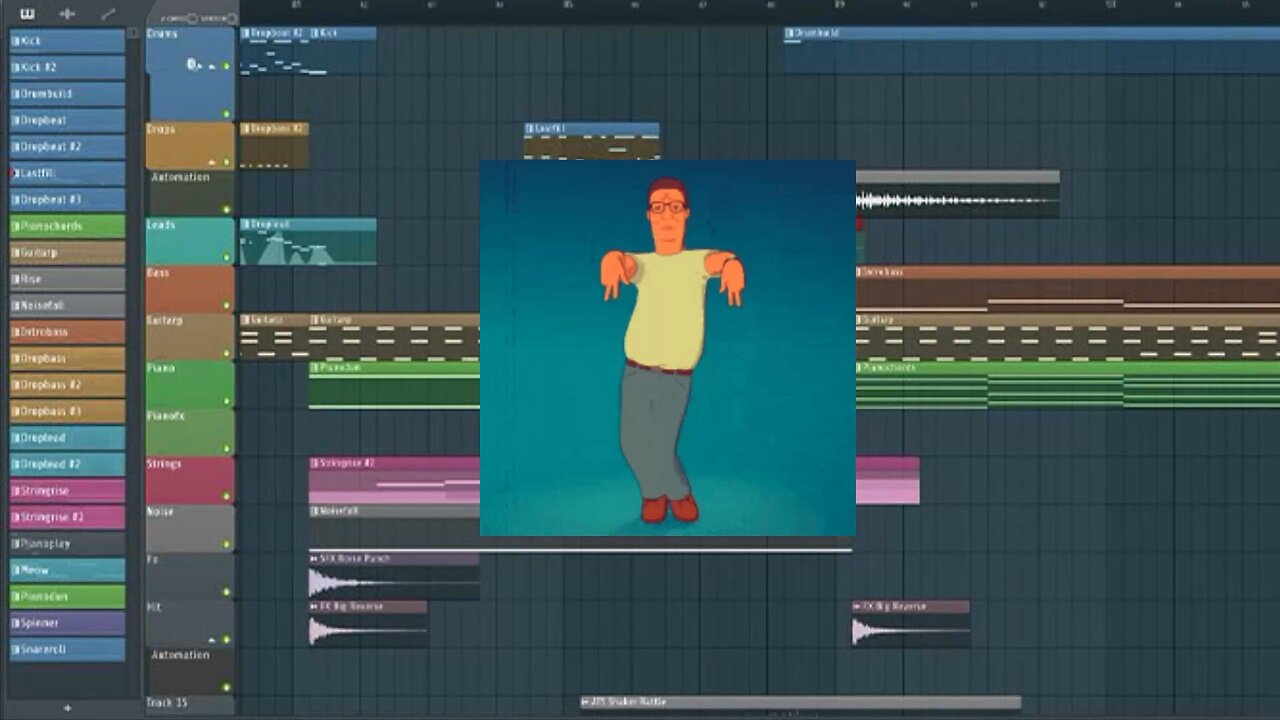The height and width of the screenshot is (720, 1280).
Task: Select Noisefall pattern in picker
Action: [x=67, y=306]
